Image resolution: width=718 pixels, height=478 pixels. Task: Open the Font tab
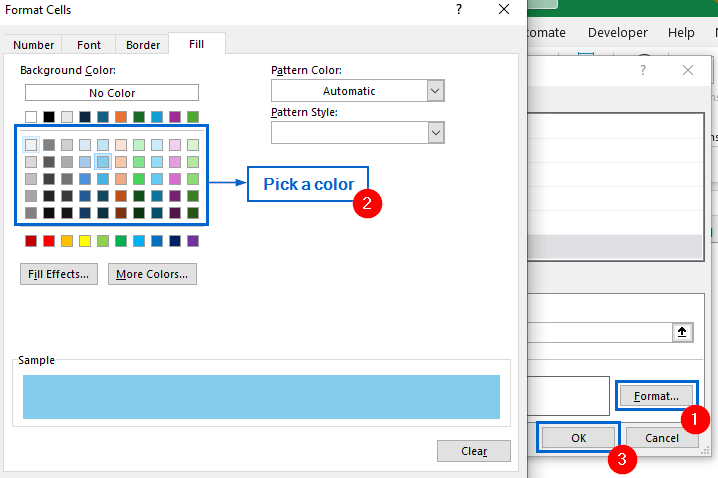coord(89,45)
